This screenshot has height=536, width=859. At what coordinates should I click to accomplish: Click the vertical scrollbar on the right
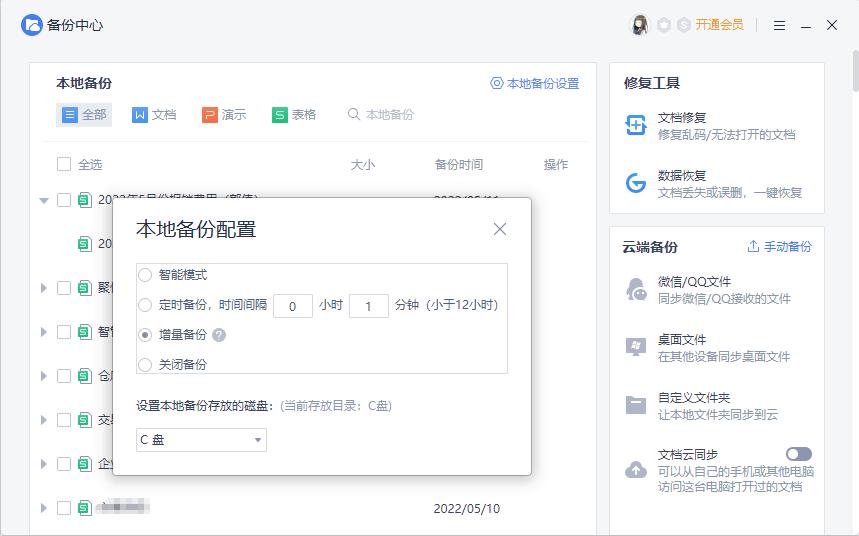click(x=855, y=71)
